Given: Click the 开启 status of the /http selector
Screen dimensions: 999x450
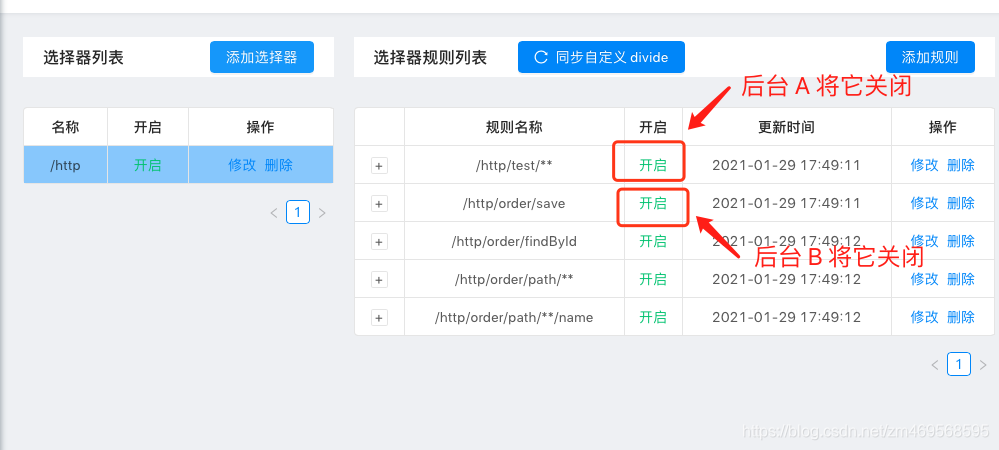Looking at the screenshot, I should pos(147,165).
